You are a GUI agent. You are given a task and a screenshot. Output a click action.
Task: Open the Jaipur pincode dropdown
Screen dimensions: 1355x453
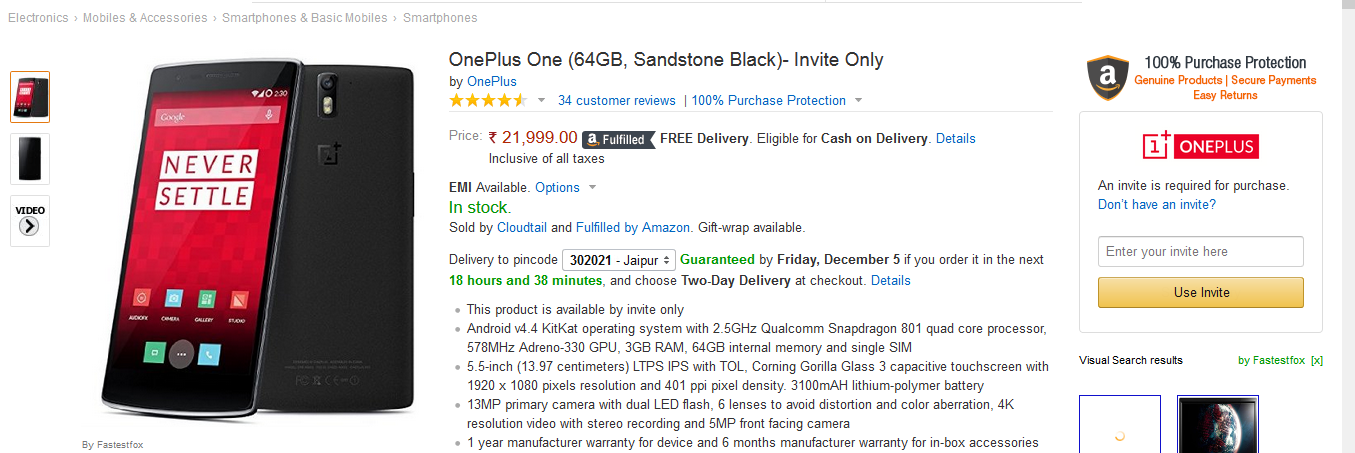[619, 259]
